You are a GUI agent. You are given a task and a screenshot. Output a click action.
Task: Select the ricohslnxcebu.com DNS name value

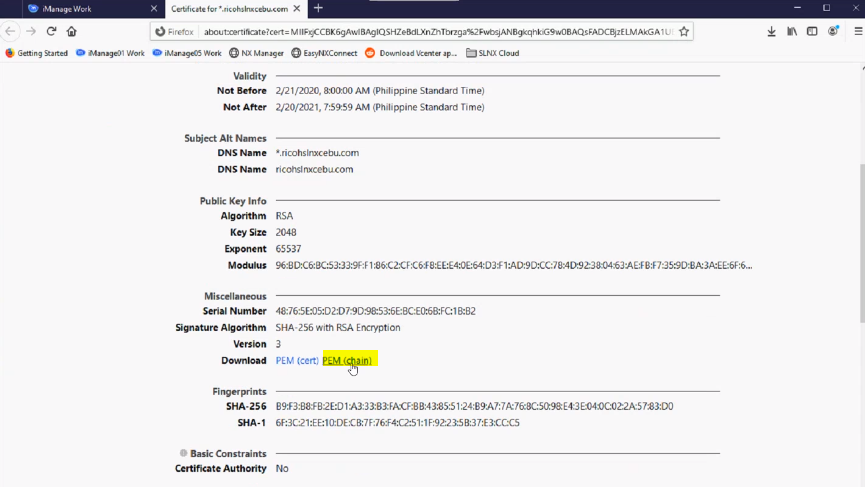(314, 169)
